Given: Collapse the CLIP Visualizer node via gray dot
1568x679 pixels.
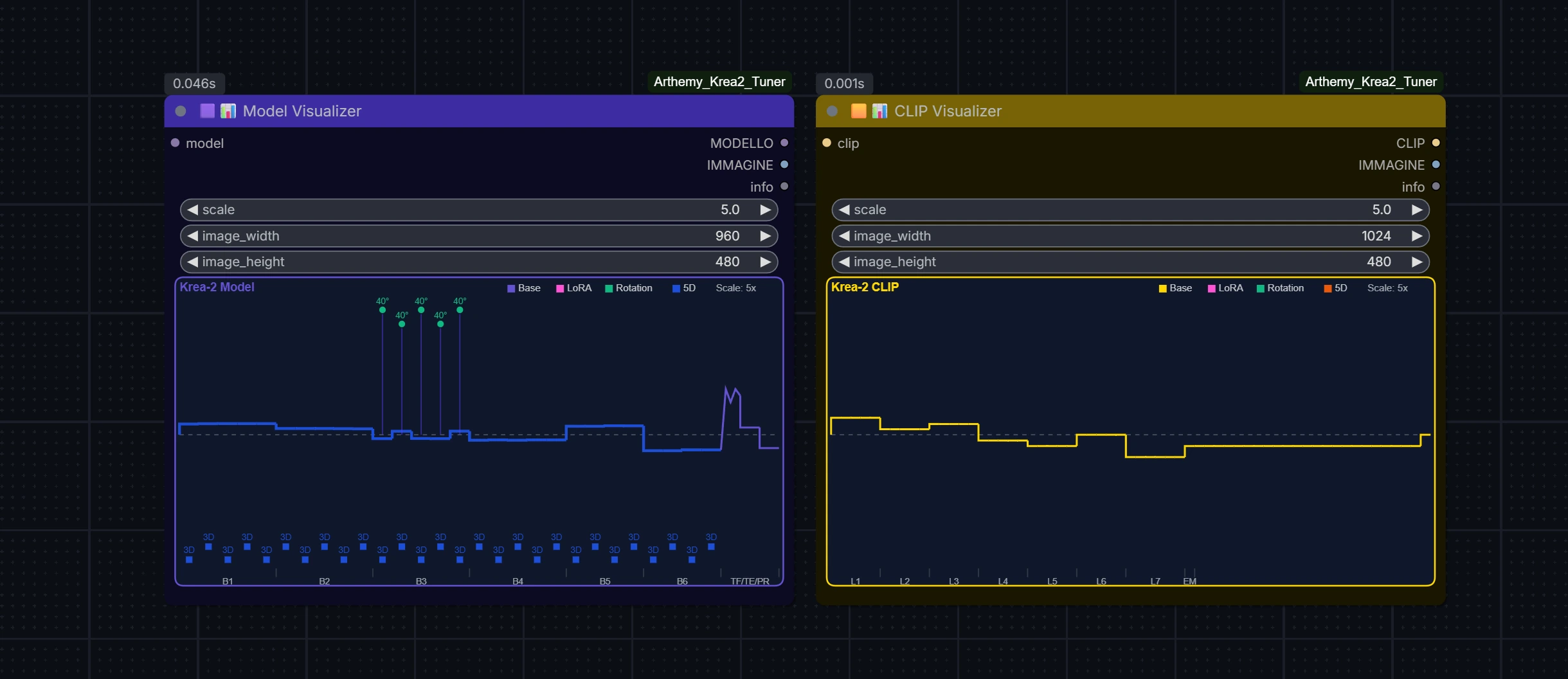Looking at the screenshot, I should pos(832,111).
